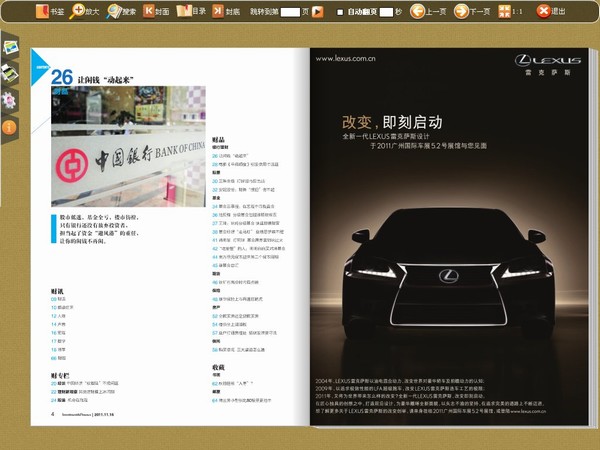Screen dimensions: 600x450
Task: Open the 书签 bookmark tool
Action: (50, 11)
